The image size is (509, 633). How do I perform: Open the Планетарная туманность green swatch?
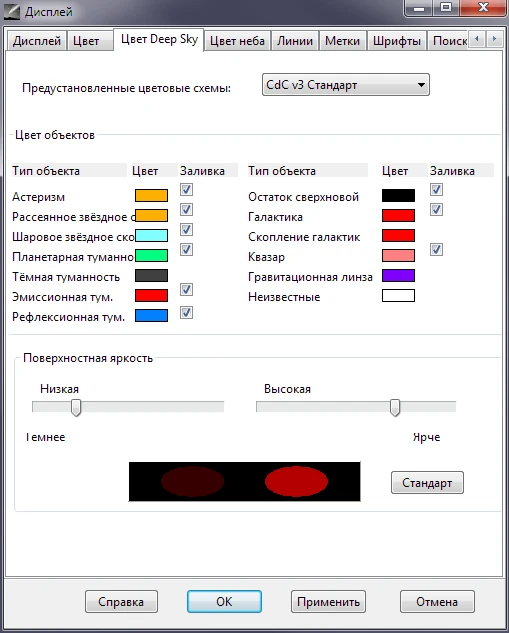click(x=151, y=256)
